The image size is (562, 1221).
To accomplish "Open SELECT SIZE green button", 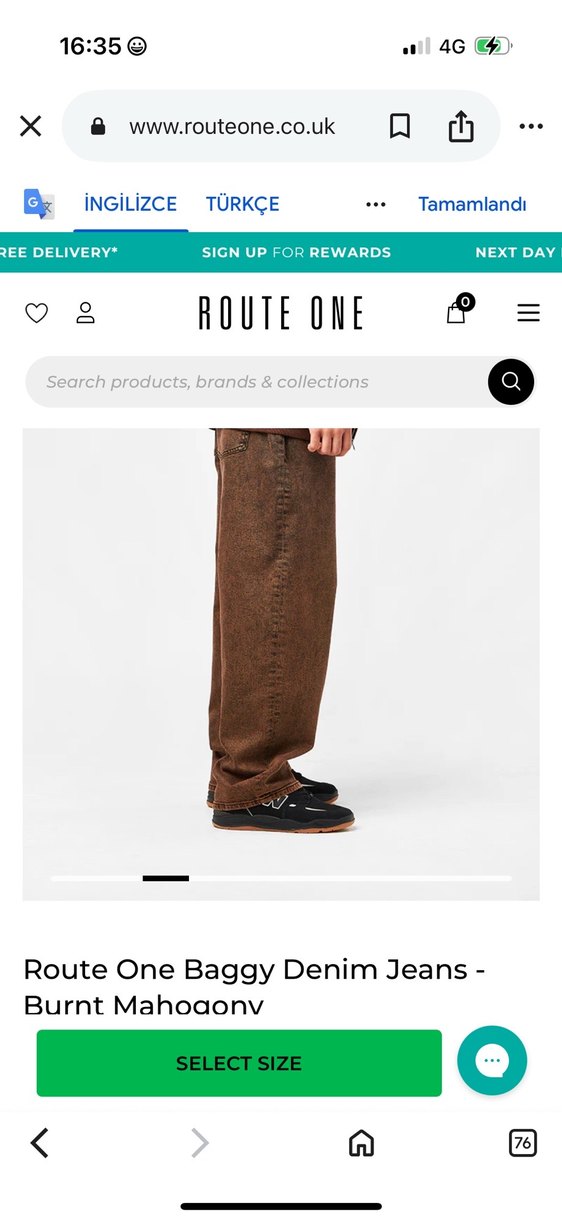I will pyautogui.click(x=239, y=1063).
